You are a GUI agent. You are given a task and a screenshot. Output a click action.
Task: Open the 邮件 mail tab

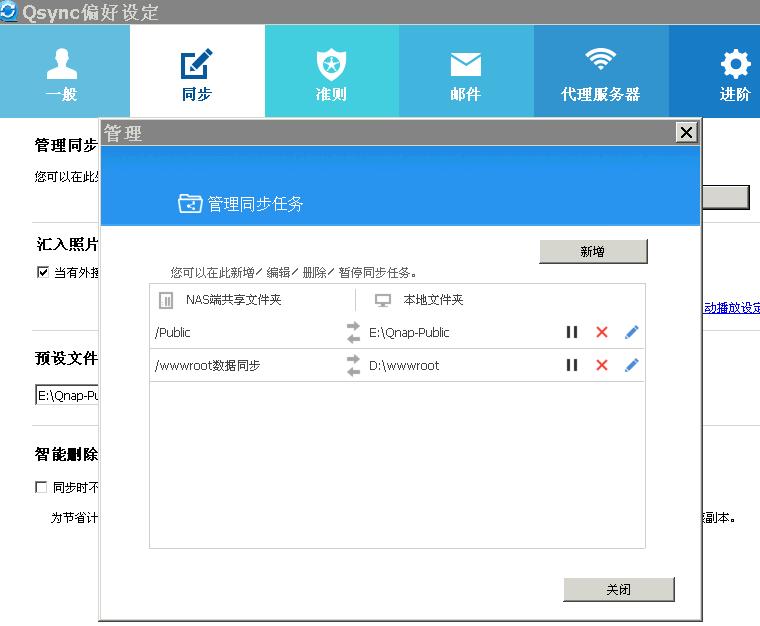pyautogui.click(x=465, y=72)
